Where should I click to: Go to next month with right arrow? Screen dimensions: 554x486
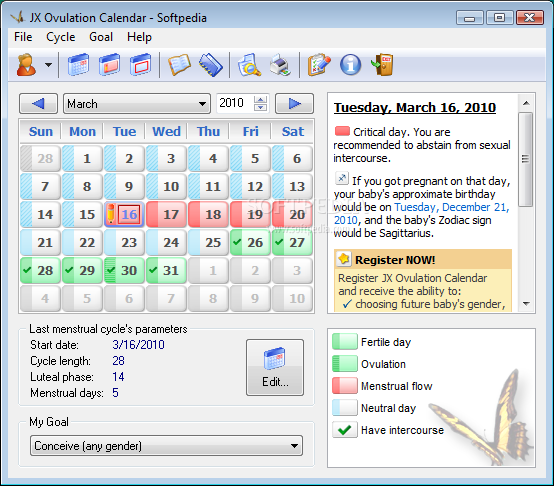[294, 103]
